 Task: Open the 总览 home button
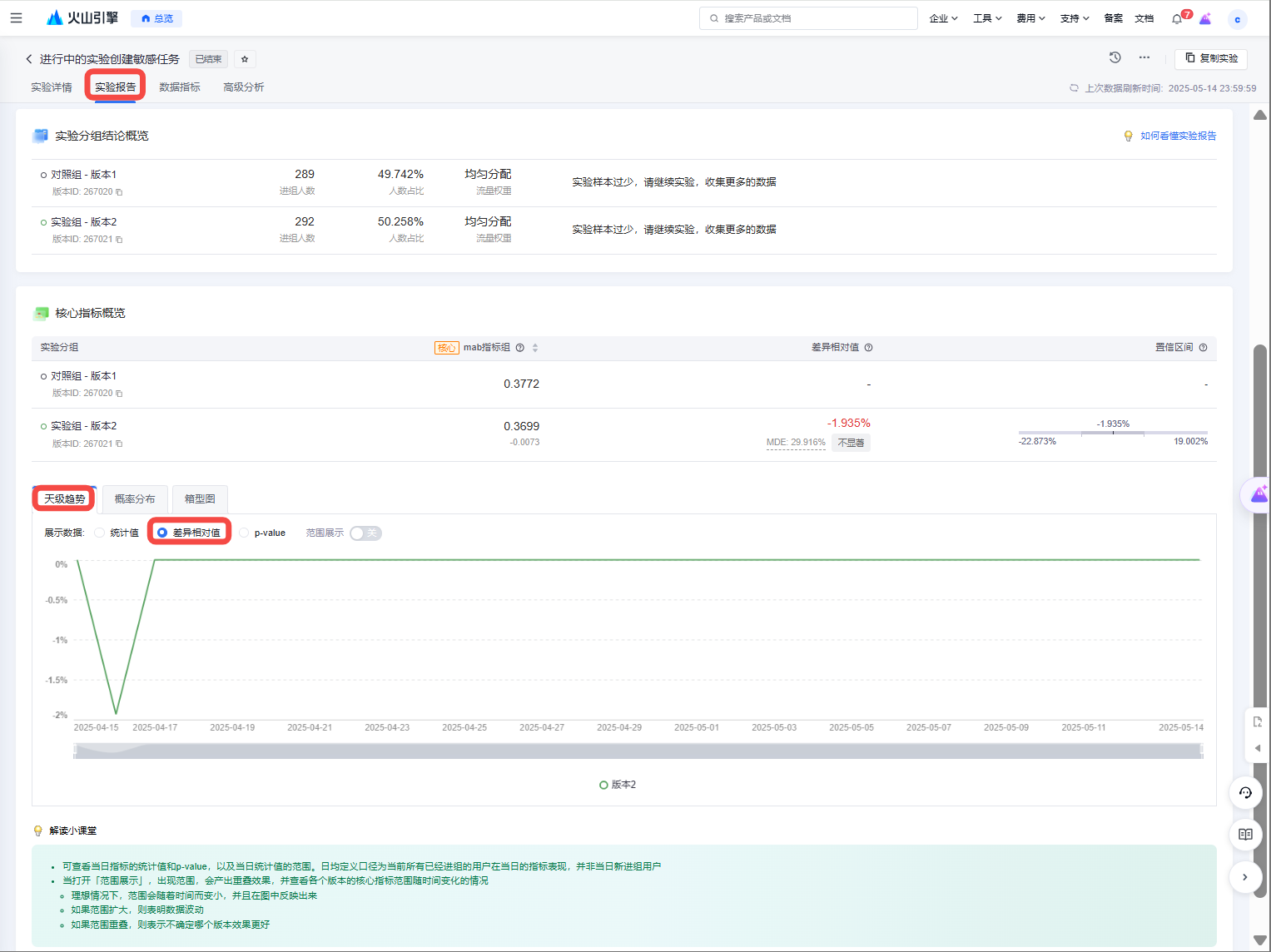tap(157, 18)
